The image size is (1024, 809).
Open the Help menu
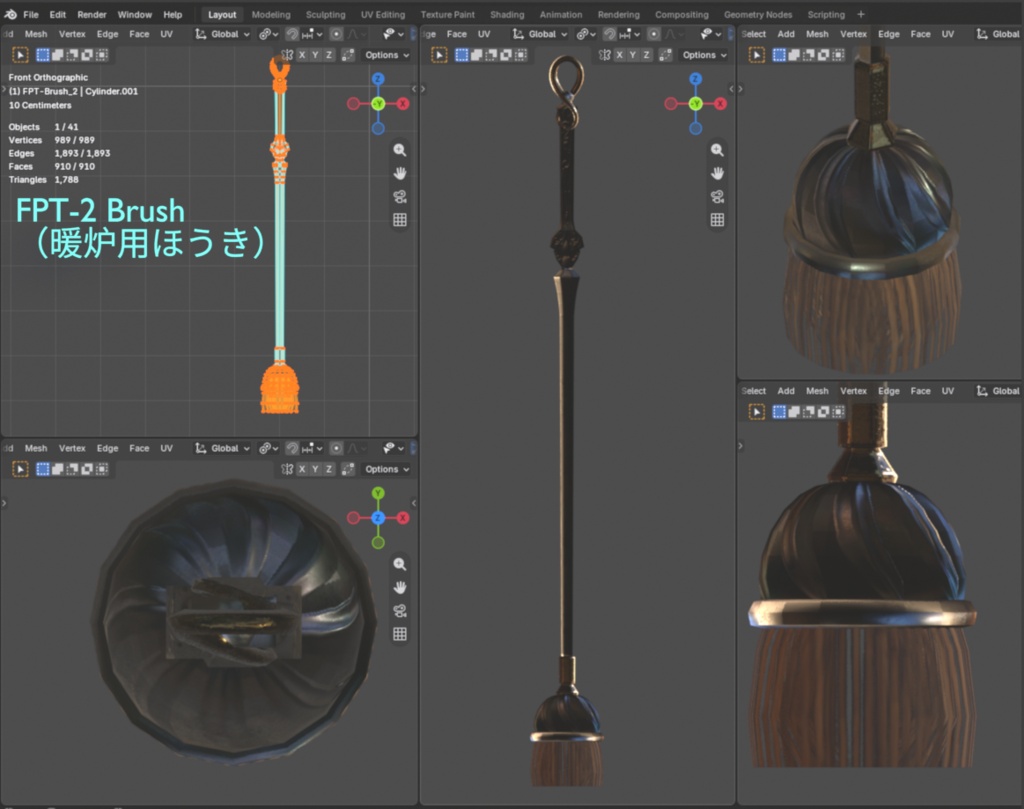[x=172, y=14]
